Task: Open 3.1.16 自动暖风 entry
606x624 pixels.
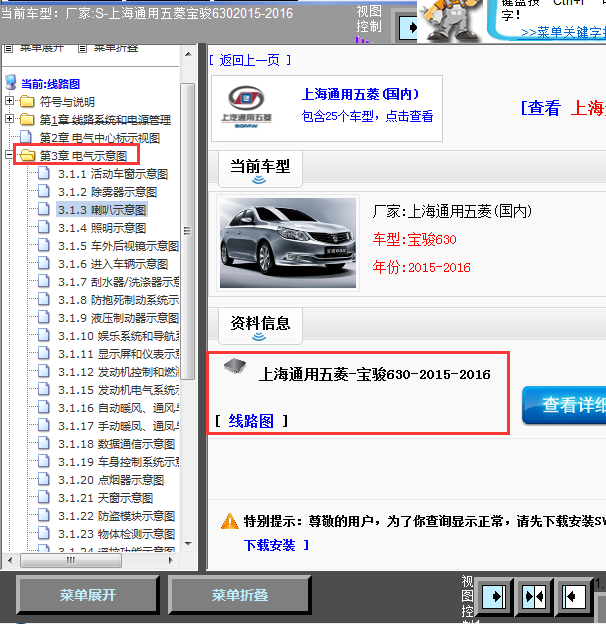Action: point(119,408)
